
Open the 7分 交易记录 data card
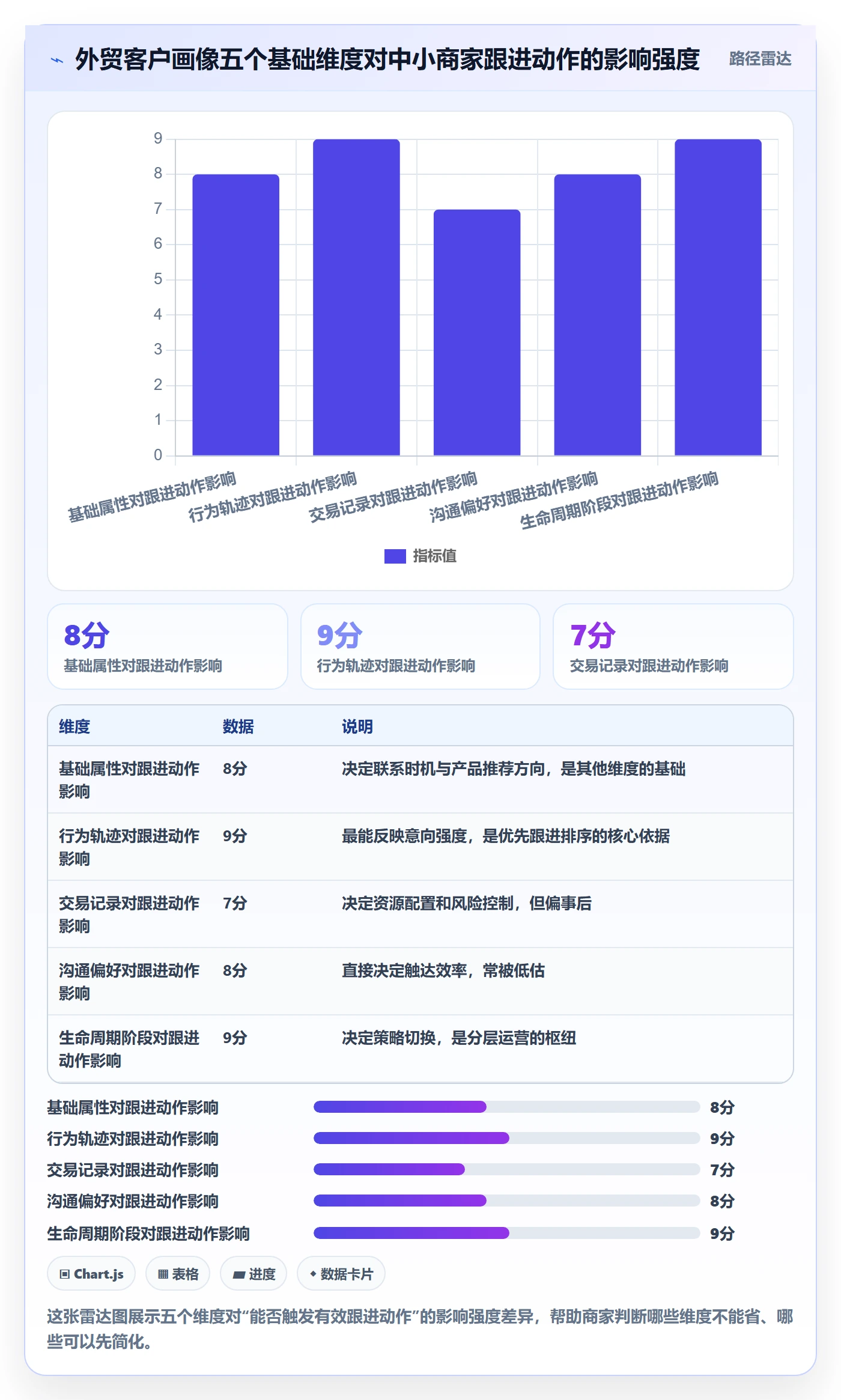click(x=673, y=646)
